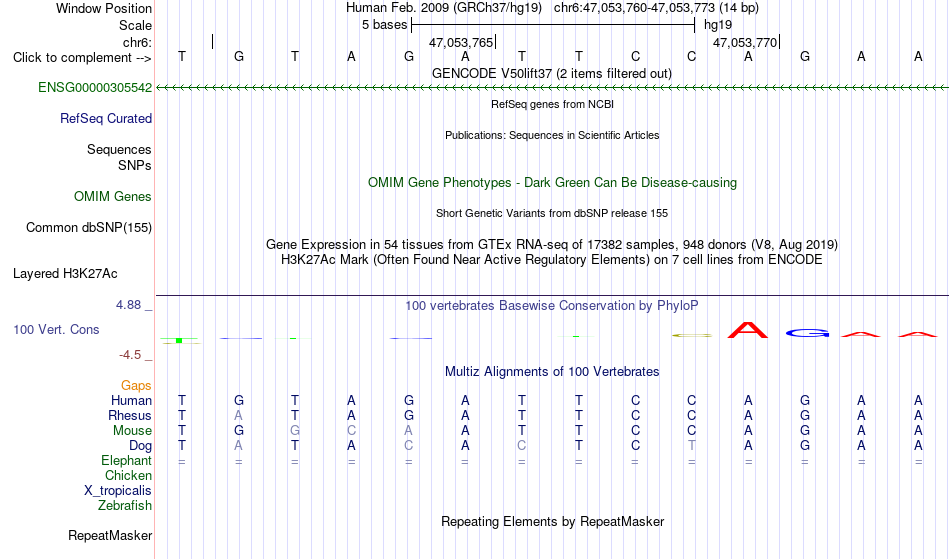Click the Sequences track label

(119, 149)
